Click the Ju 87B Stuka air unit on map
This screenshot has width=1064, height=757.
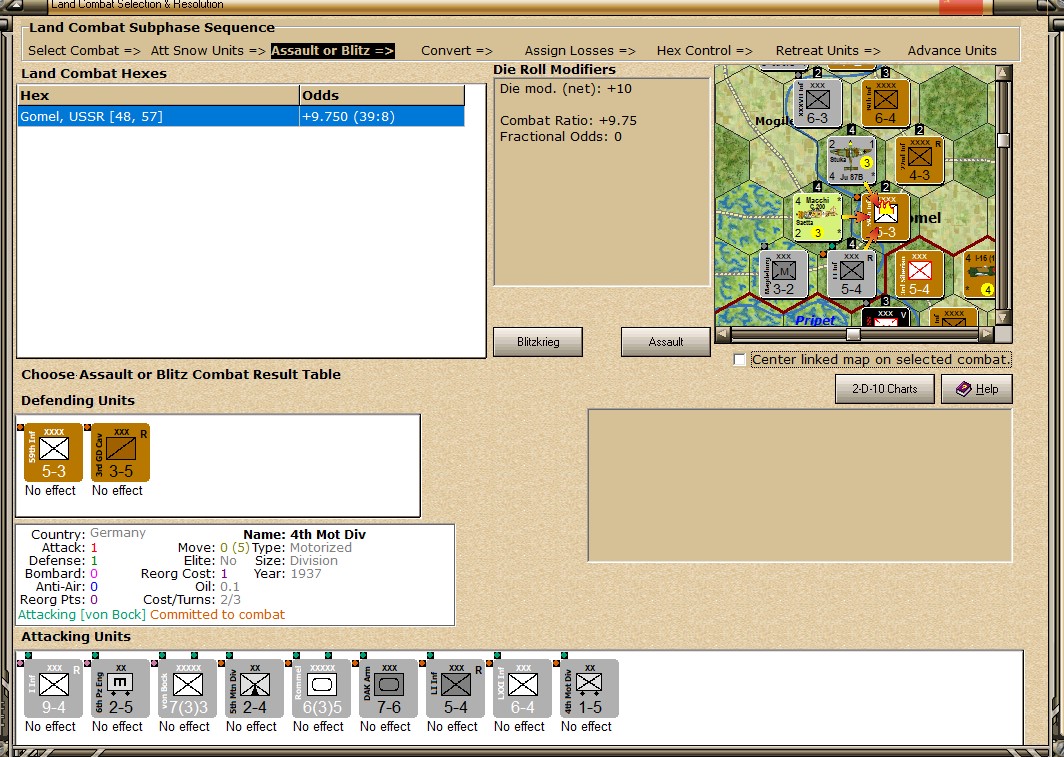851,159
